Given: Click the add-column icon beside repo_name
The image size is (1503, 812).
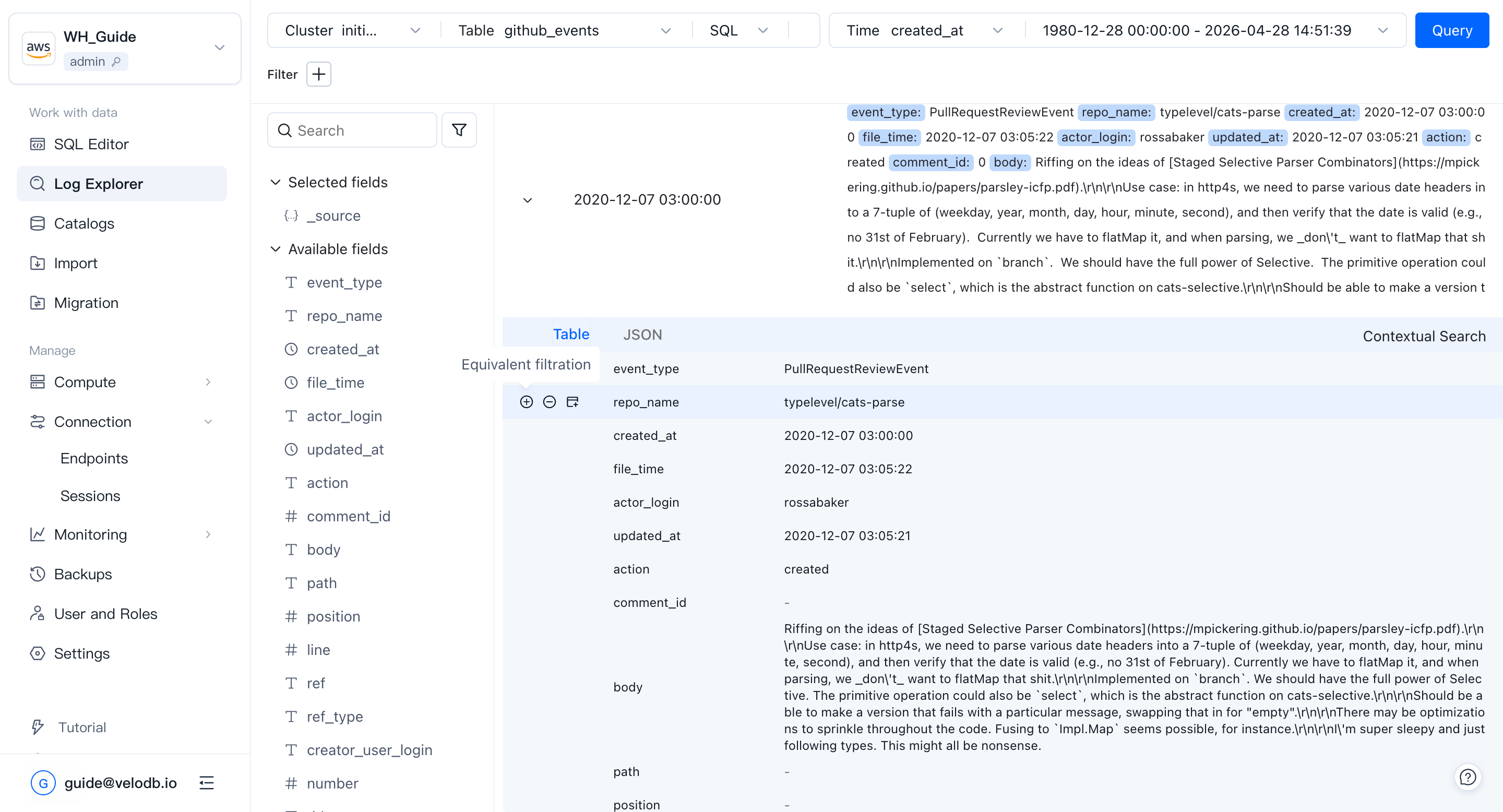Looking at the screenshot, I should coord(572,402).
